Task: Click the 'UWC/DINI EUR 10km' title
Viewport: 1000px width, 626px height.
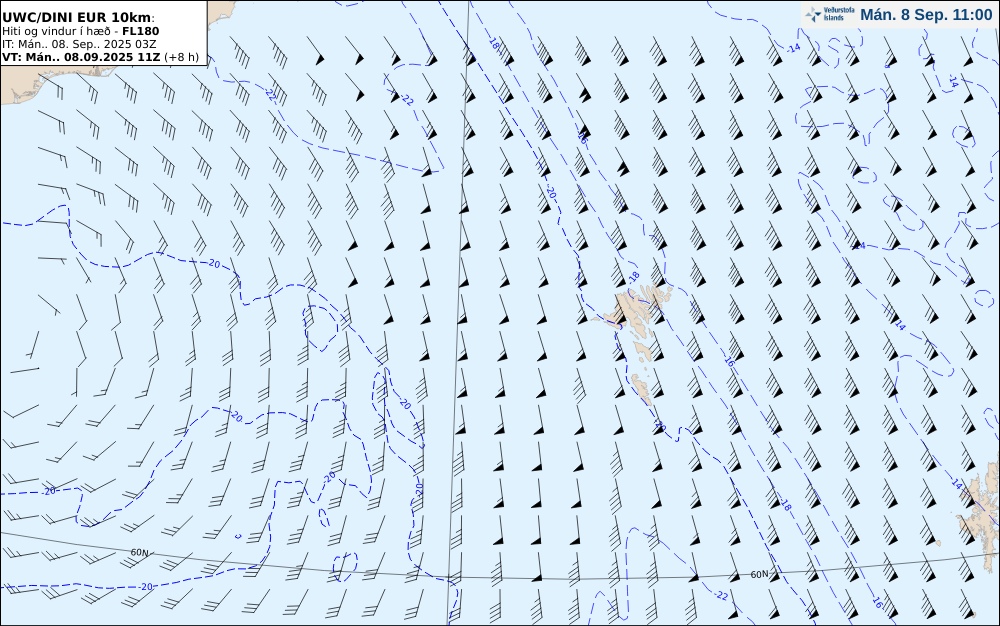Action: tap(78, 18)
